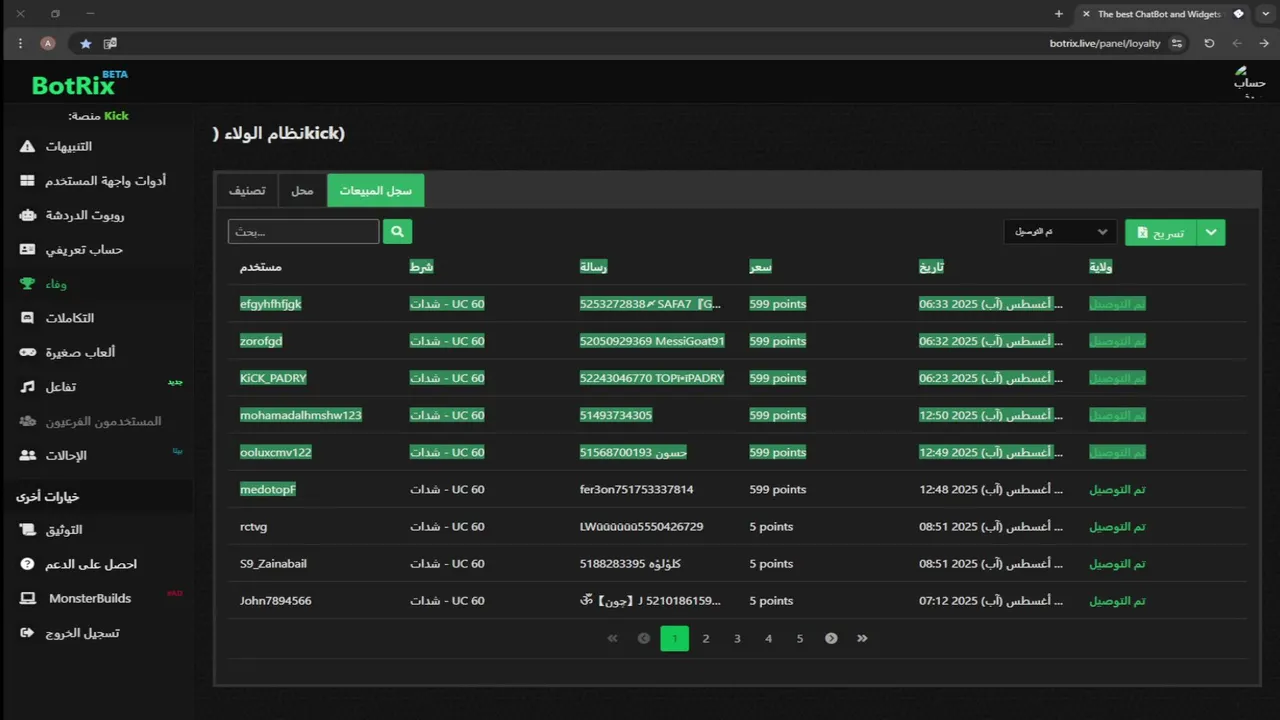Image resolution: width=1280 pixels, height=720 pixels.
Task: Click the BotRix logo
Action: click(x=79, y=84)
